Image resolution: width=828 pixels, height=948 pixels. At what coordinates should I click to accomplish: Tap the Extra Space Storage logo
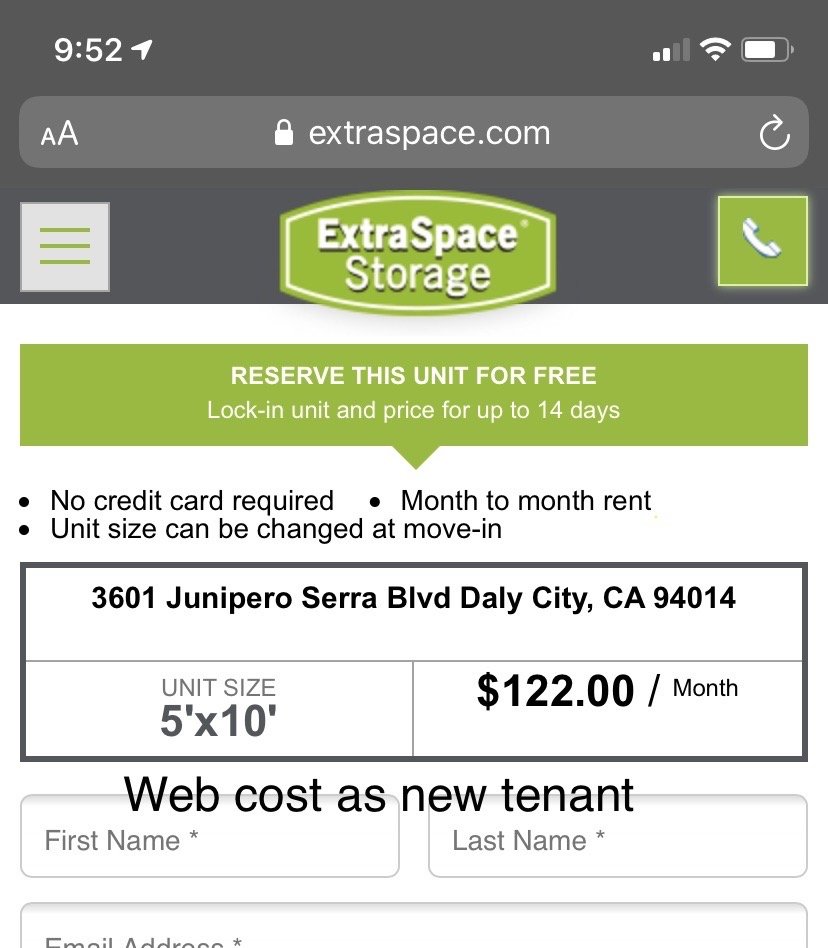[418, 254]
